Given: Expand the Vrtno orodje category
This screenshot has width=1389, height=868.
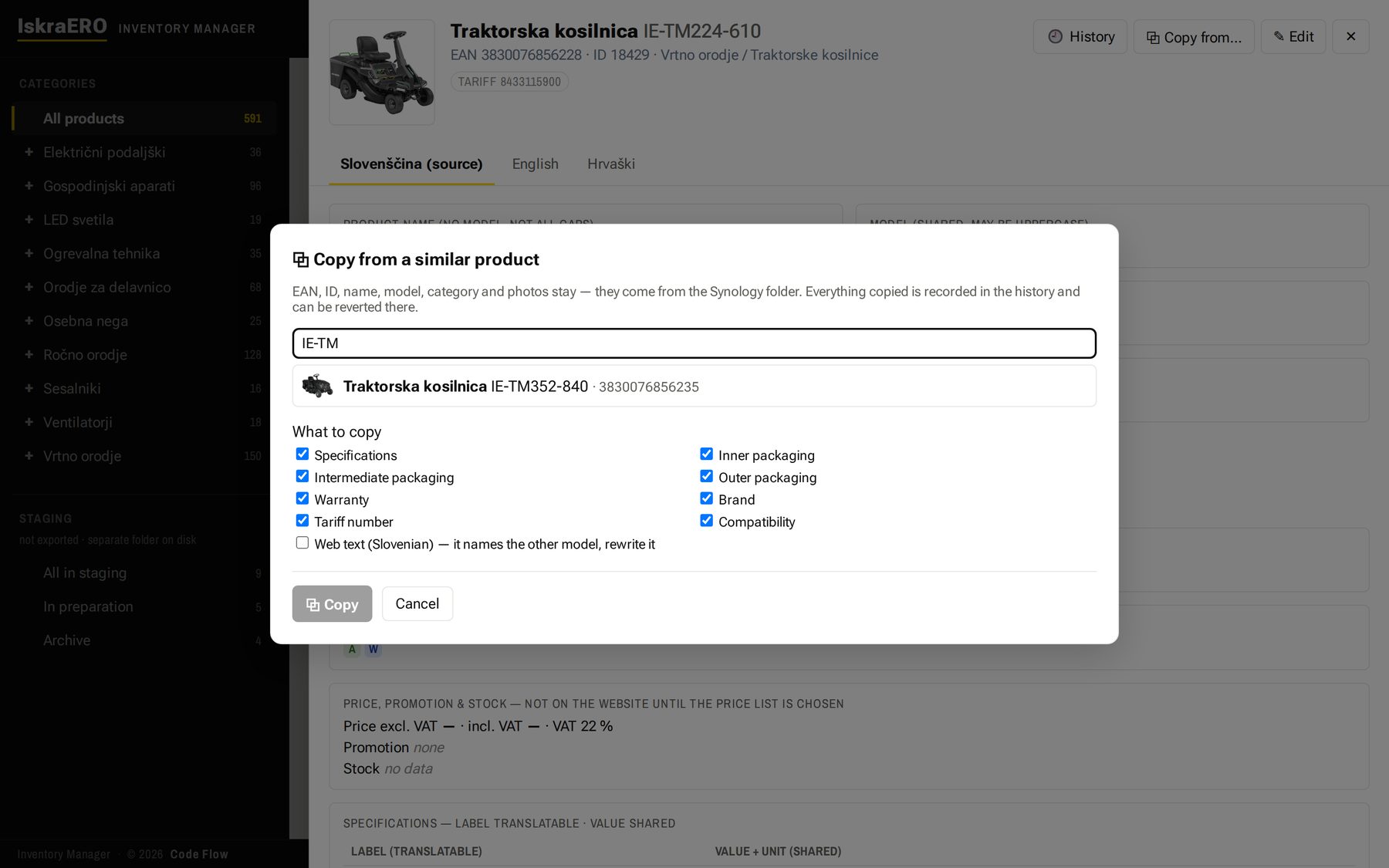Looking at the screenshot, I should [x=29, y=456].
